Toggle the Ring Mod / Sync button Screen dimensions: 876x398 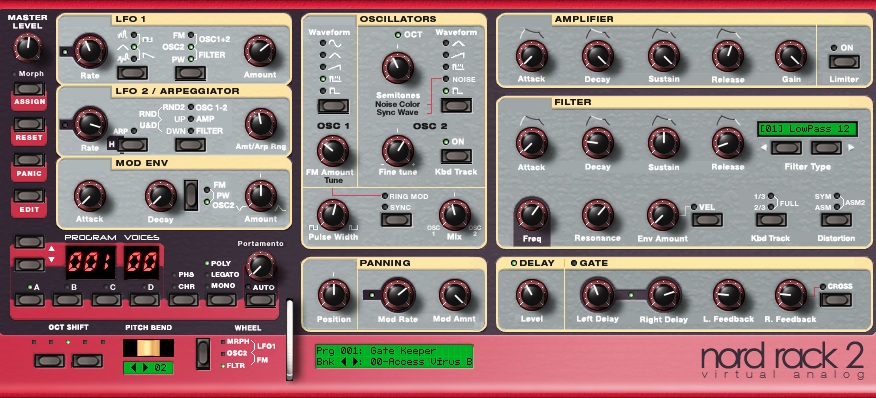click(396, 220)
